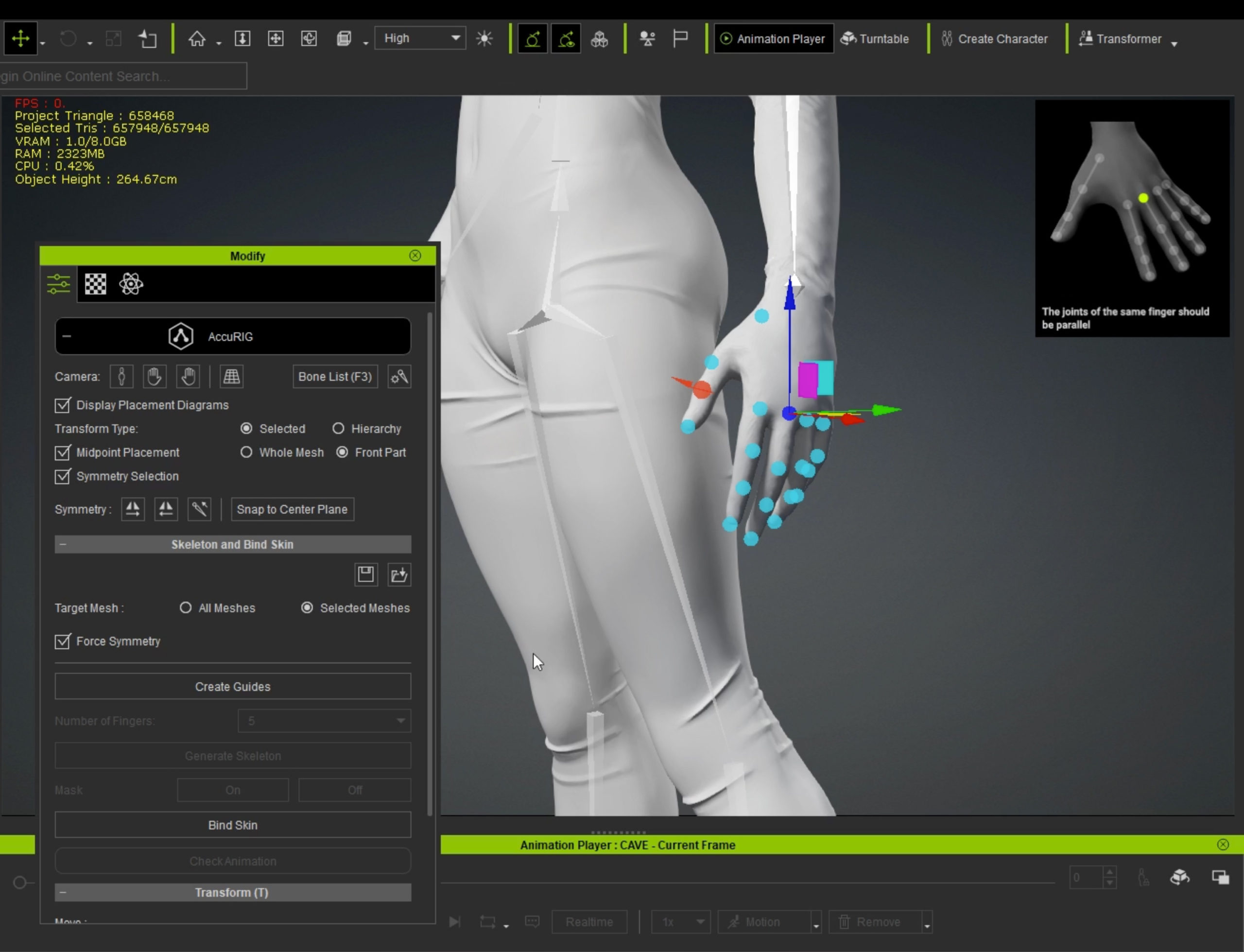Open the checkerboard material tab in Modify panel
This screenshot has height=952, width=1244.
point(95,284)
